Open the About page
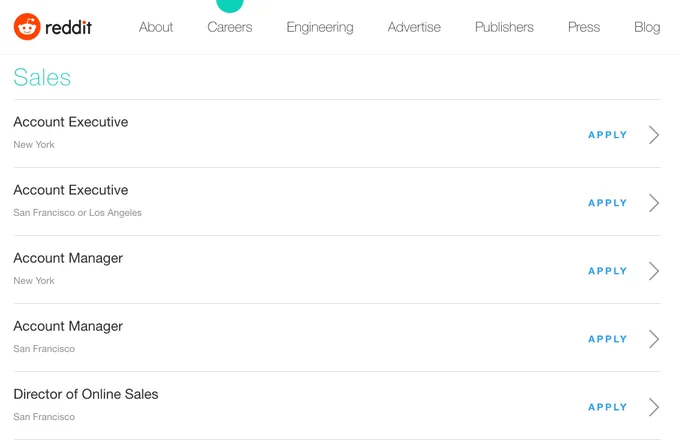The height and width of the screenshot is (440, 680). (x=156, y=27)
